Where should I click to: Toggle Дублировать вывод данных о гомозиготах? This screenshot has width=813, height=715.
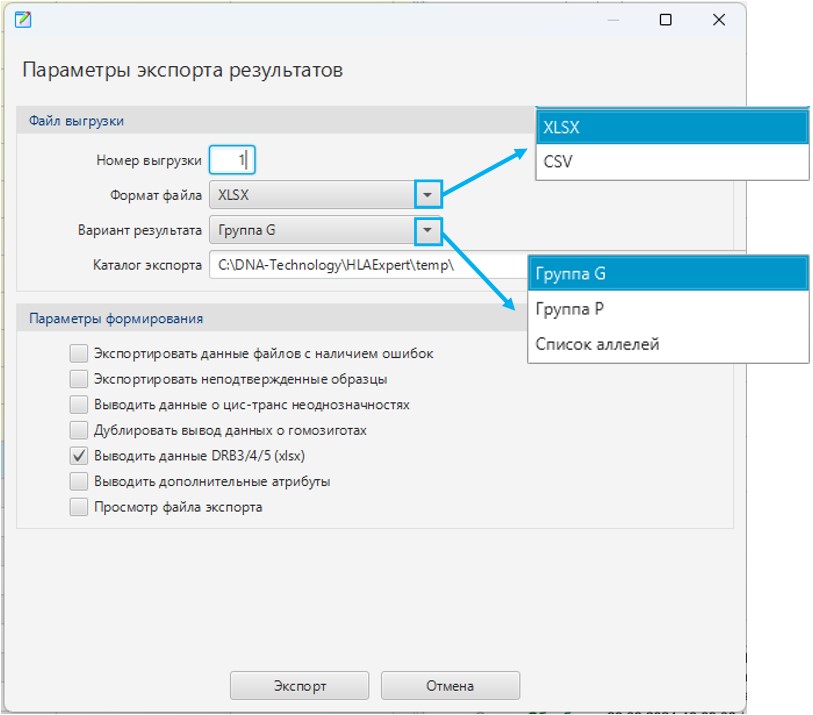pos(79,430)
